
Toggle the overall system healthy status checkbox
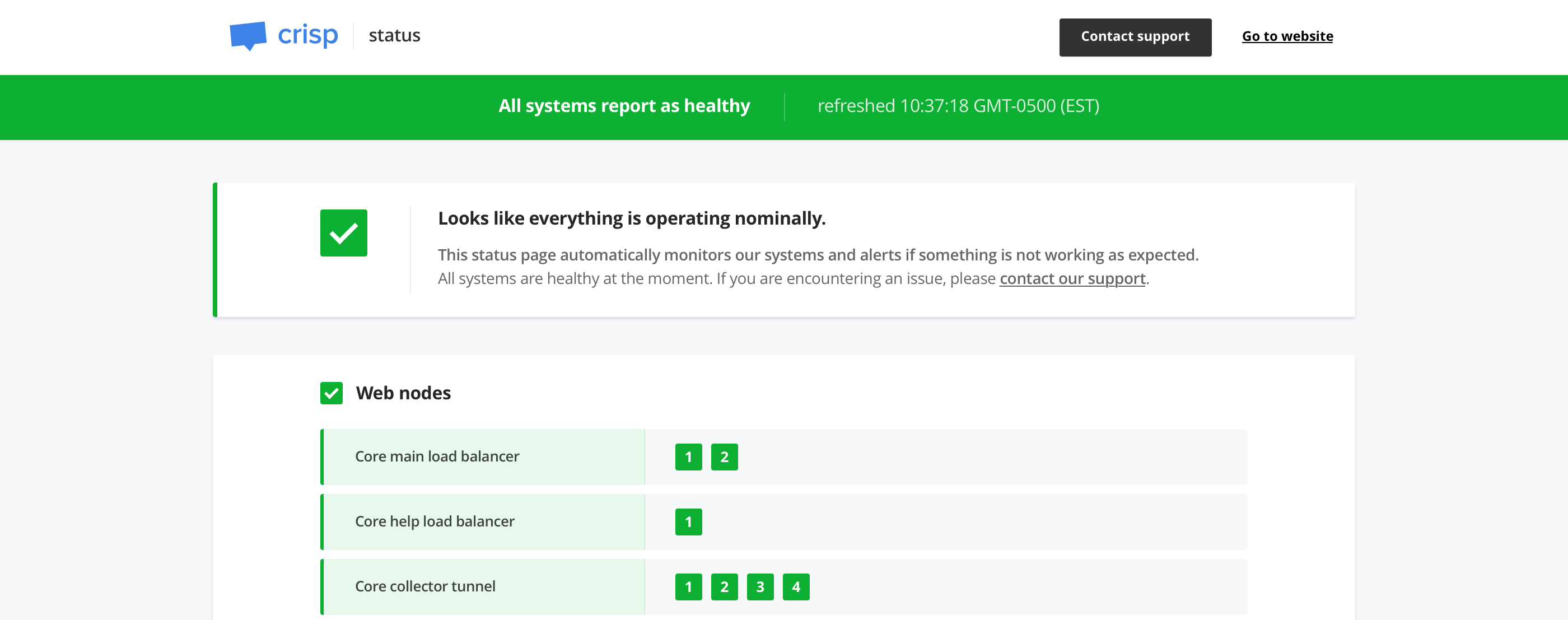point(344,233)
